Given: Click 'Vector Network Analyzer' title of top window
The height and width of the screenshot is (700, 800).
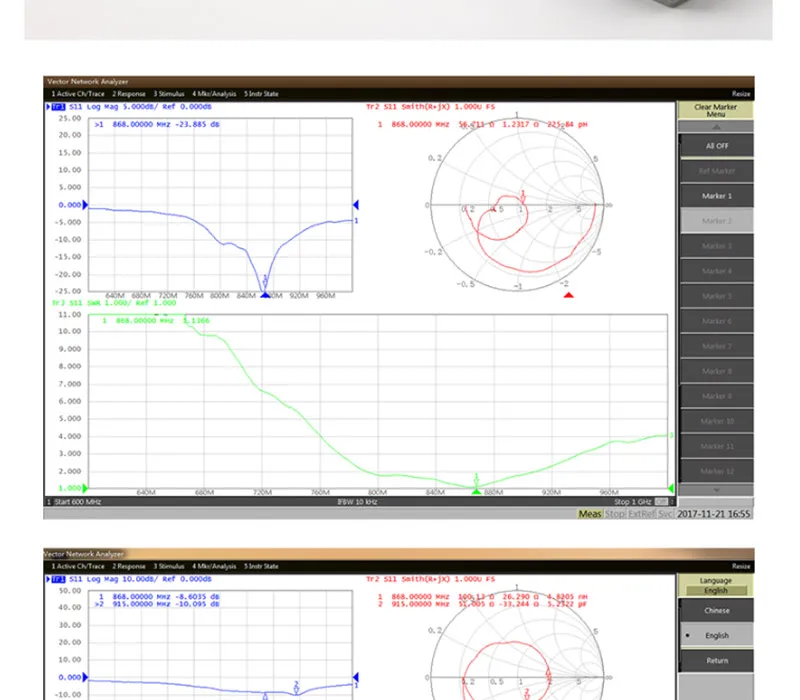Looking at the screenshot, I should click(87, 82).
